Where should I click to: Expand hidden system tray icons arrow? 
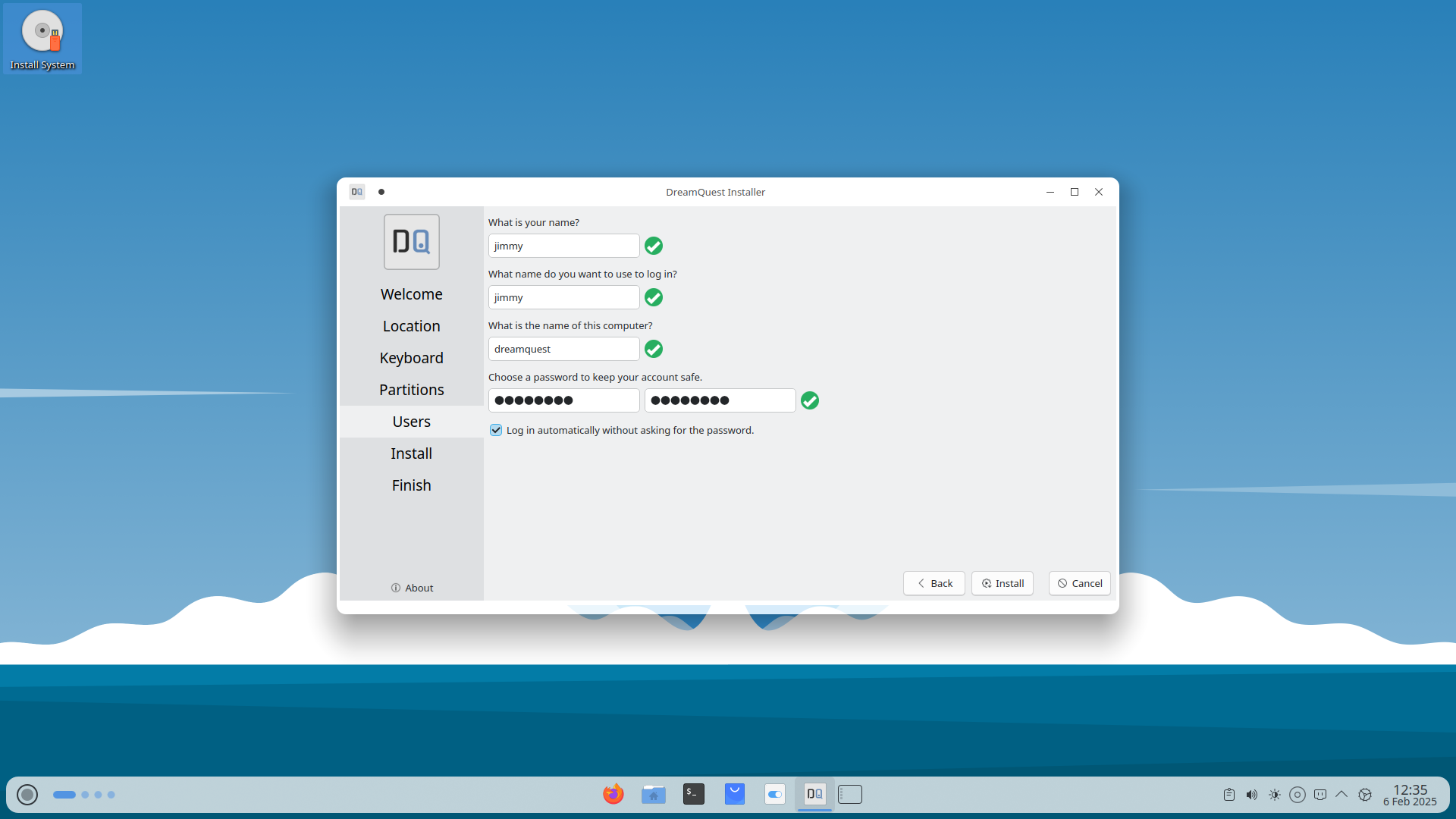click(1341, 795)
